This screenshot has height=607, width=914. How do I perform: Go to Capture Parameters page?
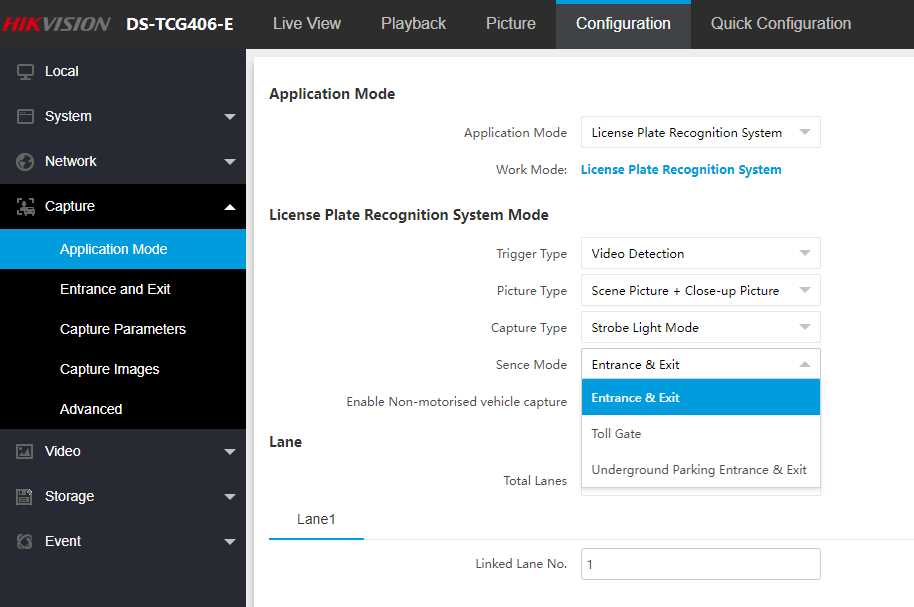tap(123, 329)
